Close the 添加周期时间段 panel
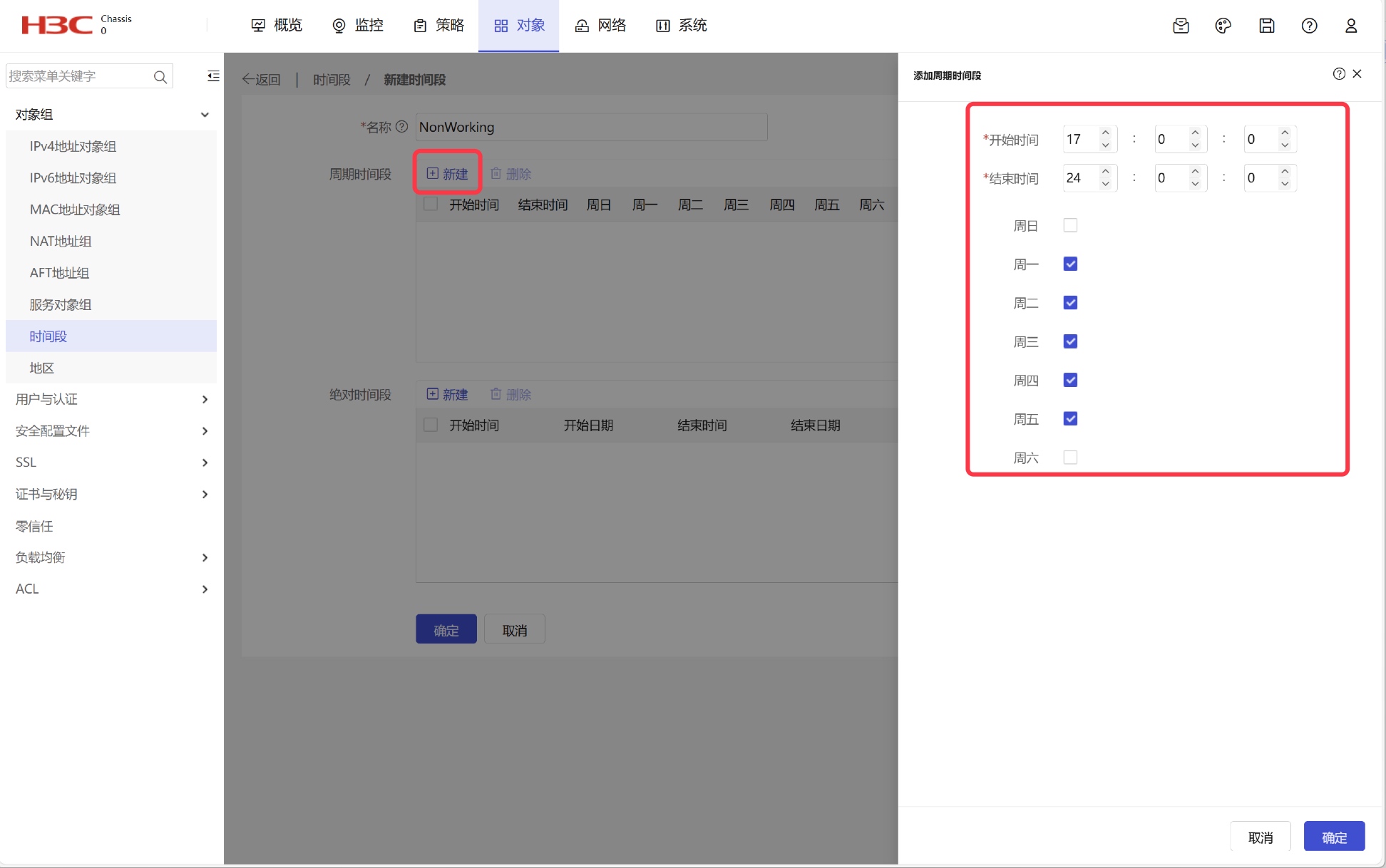The image size is (1386, 868). [1357, 73]
